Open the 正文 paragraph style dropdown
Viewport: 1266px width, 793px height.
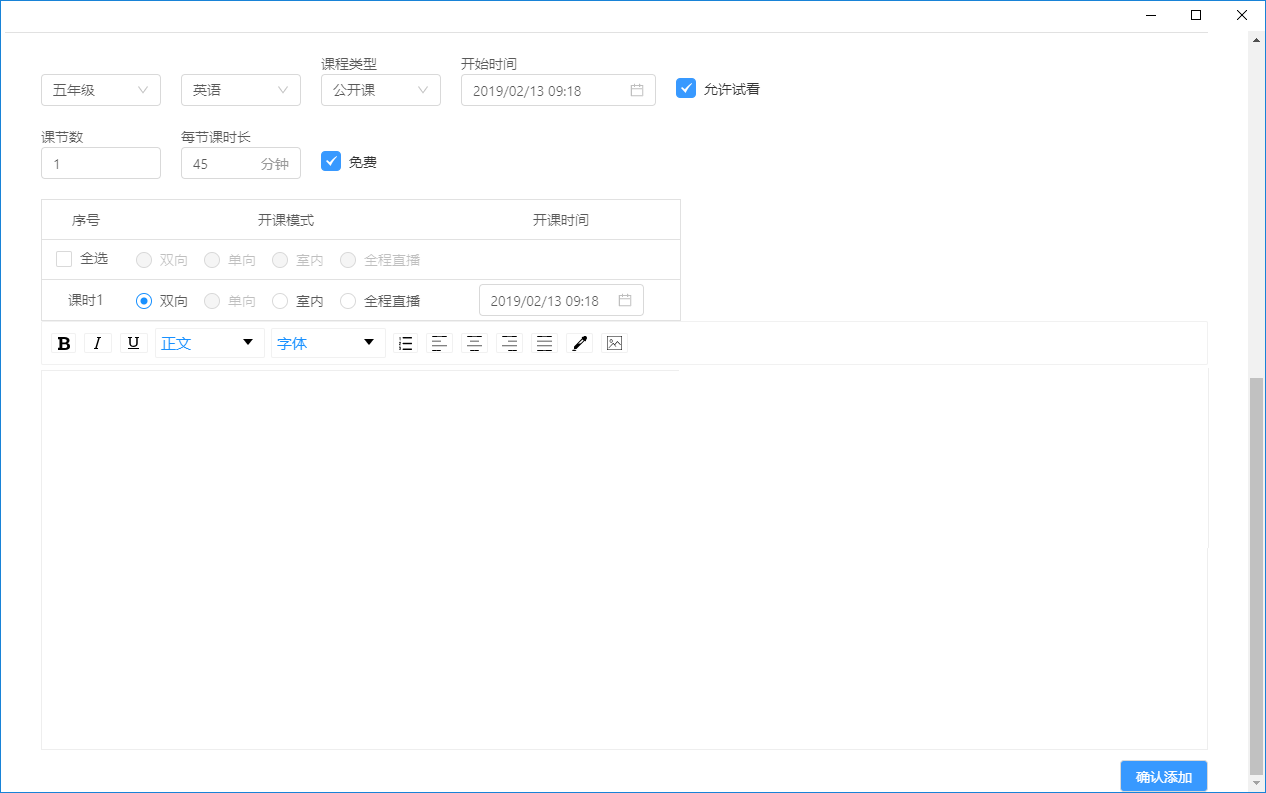tap(209, 343)
